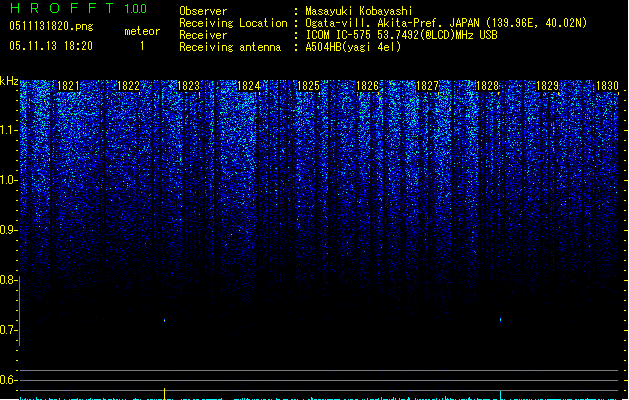Click the 1825 time marker

click(308, 86)
